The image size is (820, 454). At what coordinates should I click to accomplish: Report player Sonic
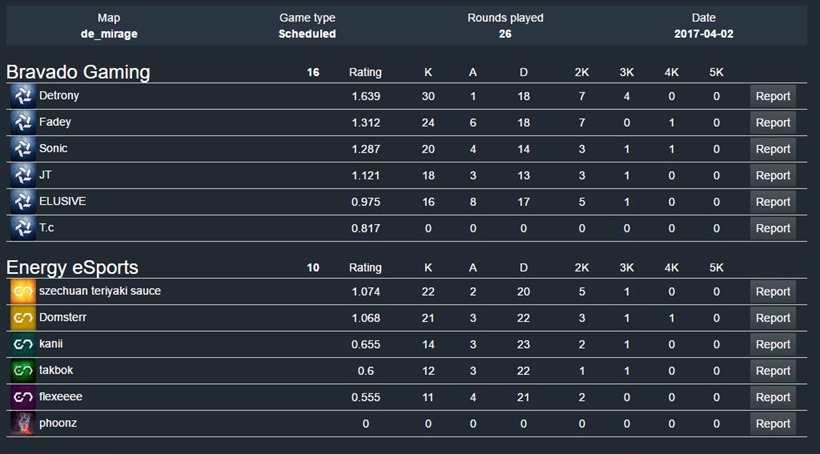click(772, 149)
